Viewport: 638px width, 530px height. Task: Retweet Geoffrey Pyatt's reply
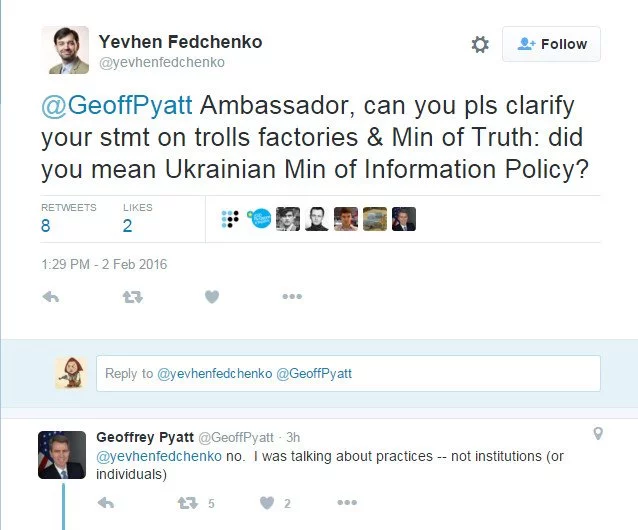pyautogui.click(x=187, y=503)
